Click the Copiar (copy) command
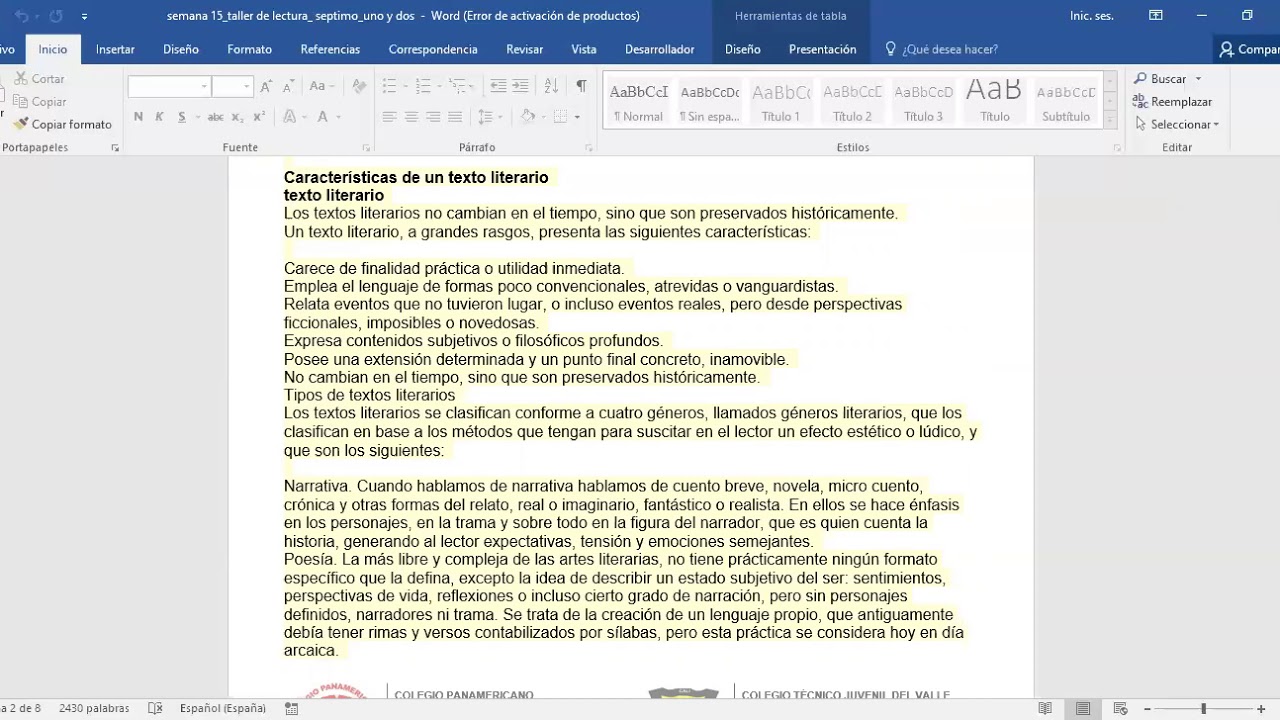The height and width of the screenshot is (720, 1280). 40,101
